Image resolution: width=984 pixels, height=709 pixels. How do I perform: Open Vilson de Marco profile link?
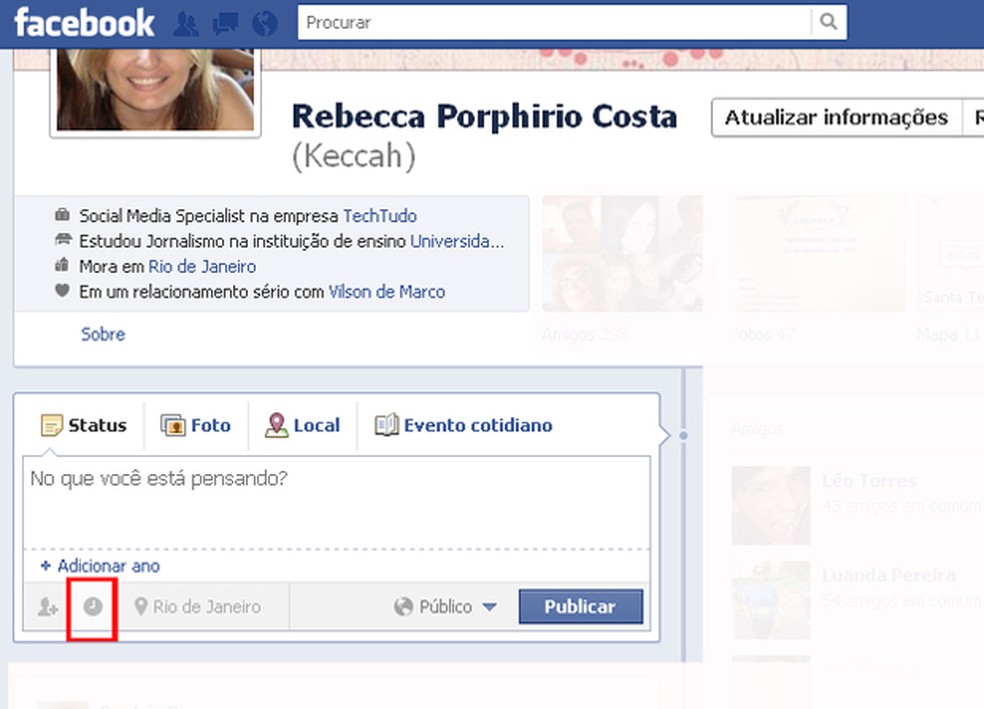[x=387, y=292]
